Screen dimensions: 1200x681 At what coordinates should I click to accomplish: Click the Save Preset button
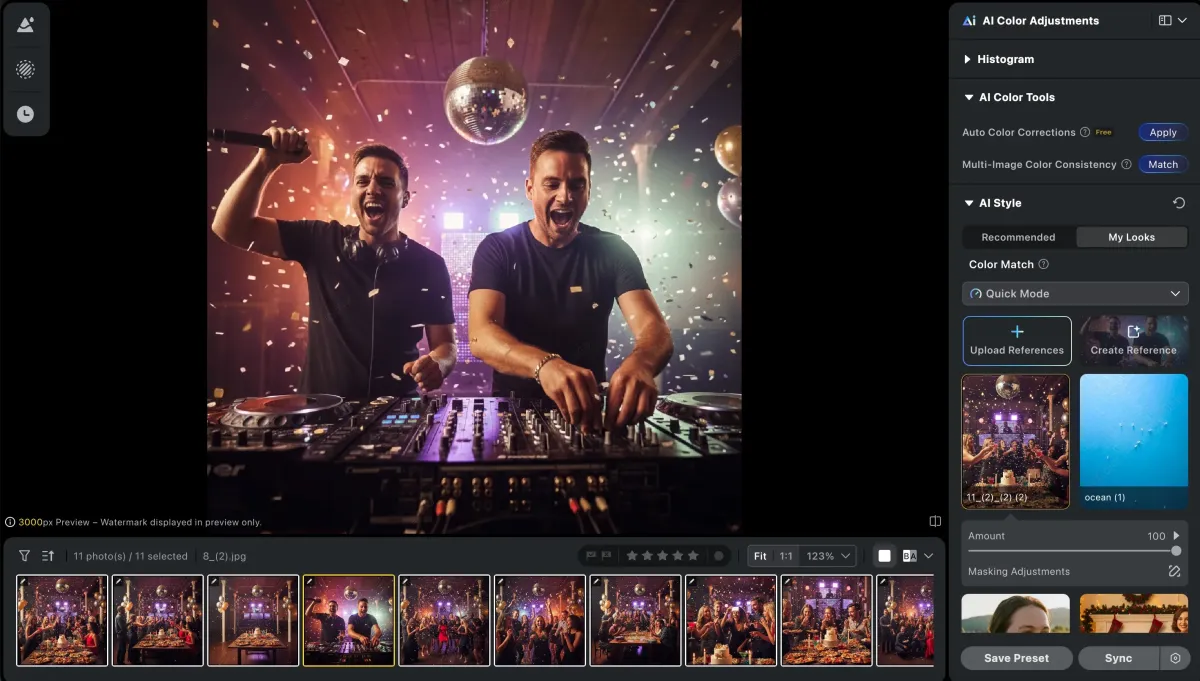pos(1016,658)
